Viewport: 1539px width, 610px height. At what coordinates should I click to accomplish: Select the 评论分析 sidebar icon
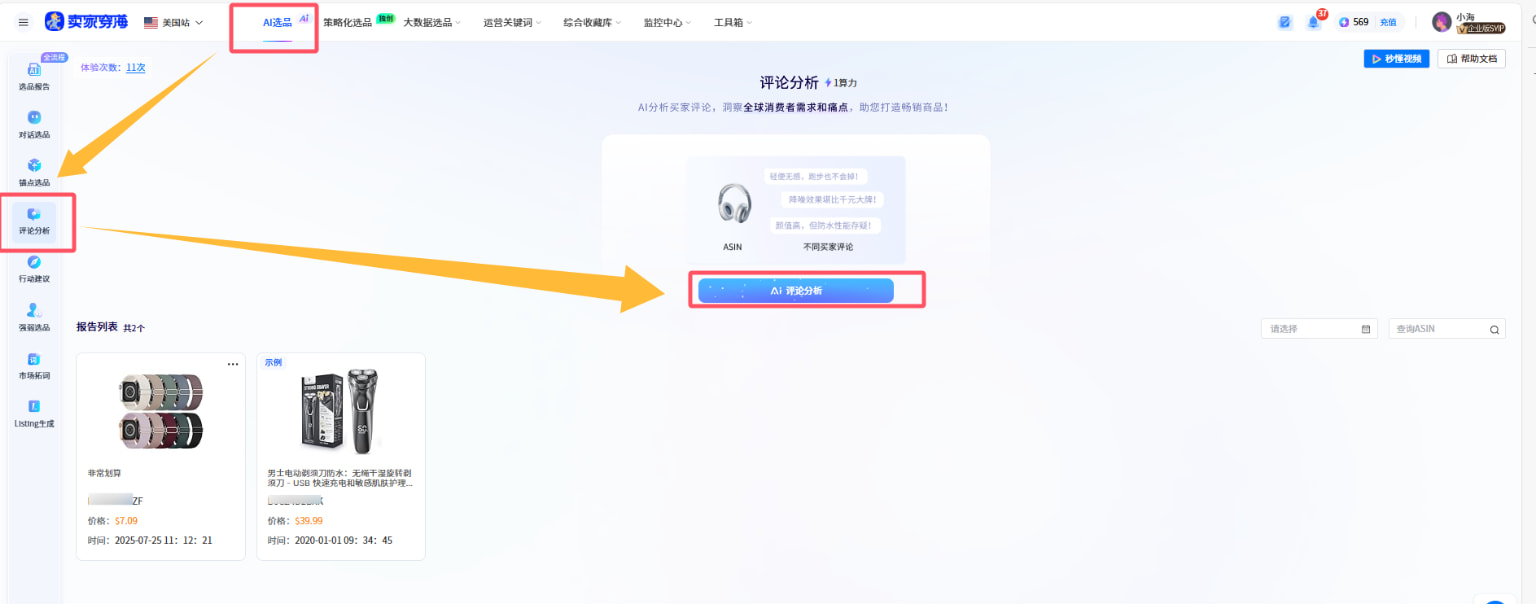(x=35, y=222)
